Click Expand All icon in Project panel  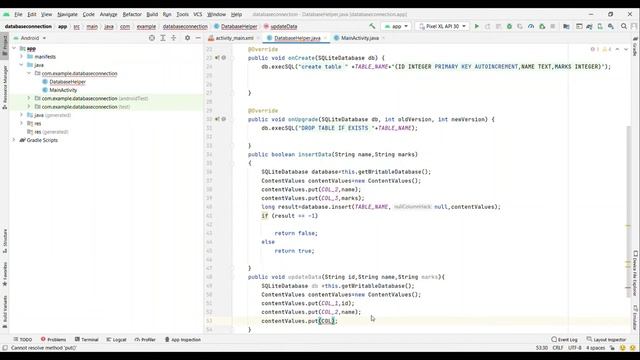(163, 38)
